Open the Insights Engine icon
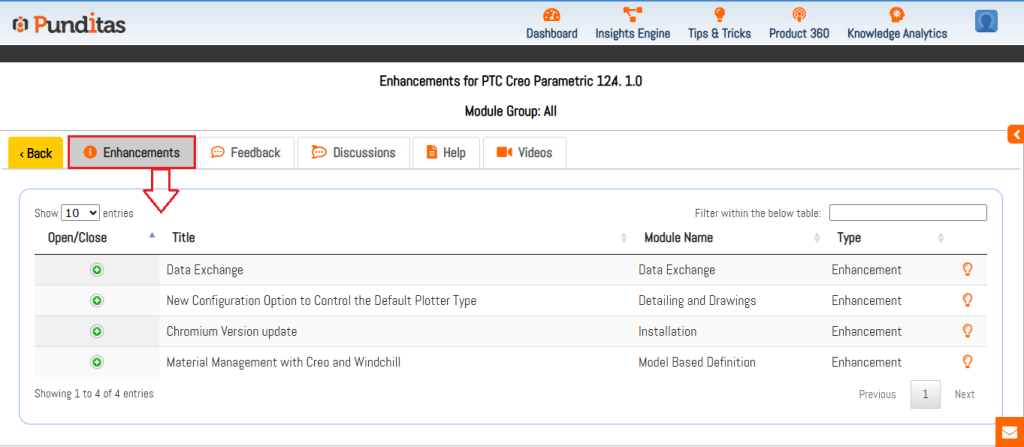Image resolution: width=1024 pixels, height=447 pixels. pos(632,15)
